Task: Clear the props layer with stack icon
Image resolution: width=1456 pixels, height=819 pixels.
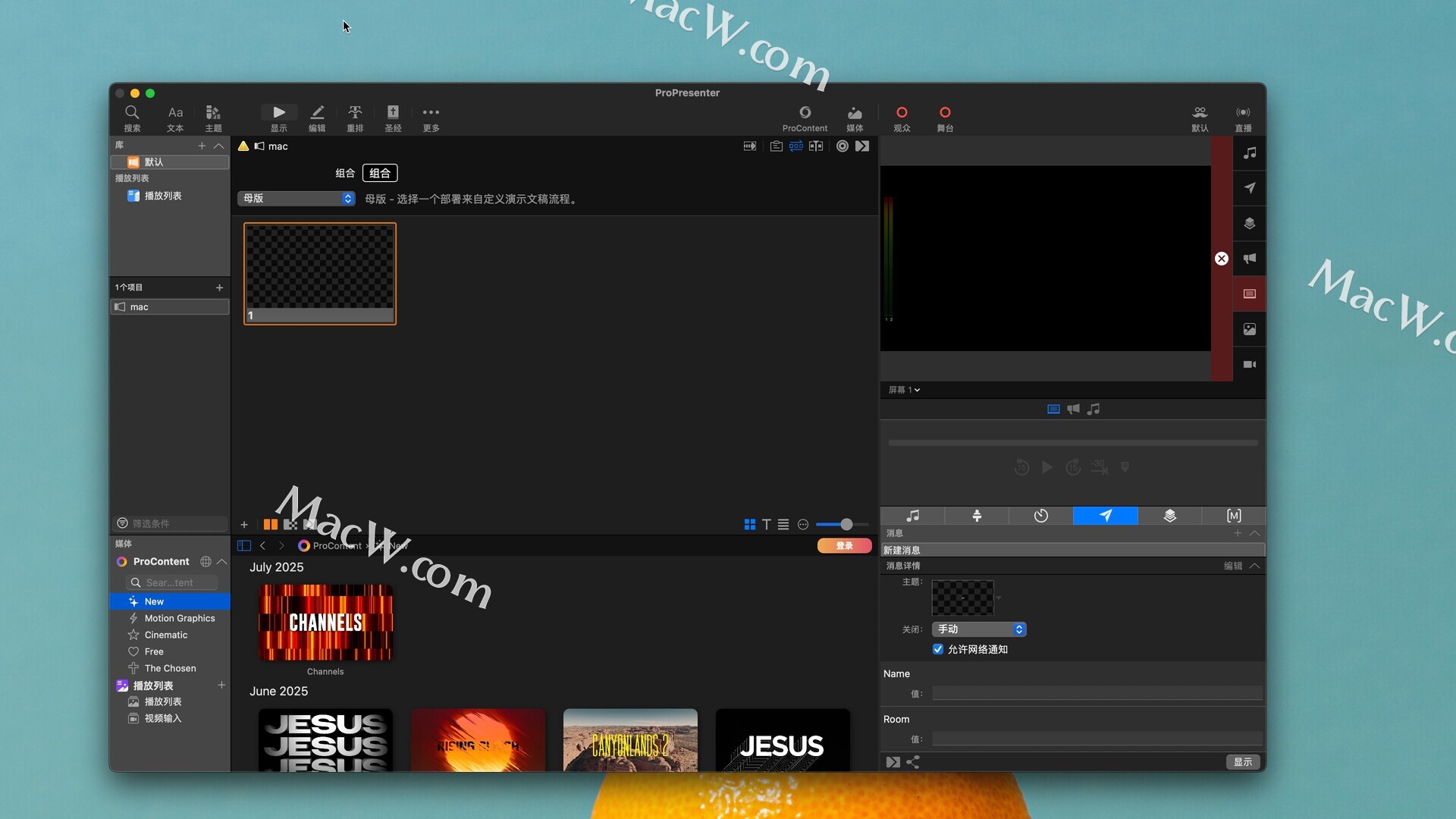Action: [x=1250, y=224]
